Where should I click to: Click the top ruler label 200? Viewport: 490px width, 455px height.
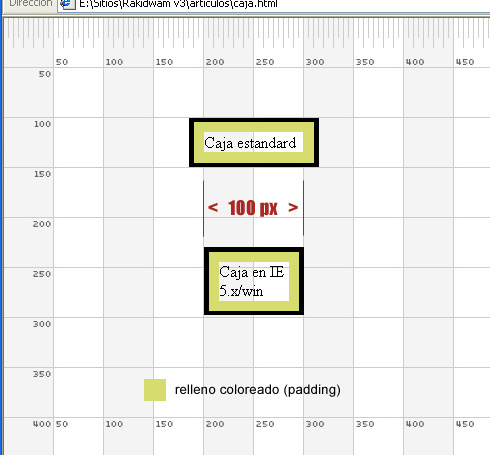click(x=215, y=62)
